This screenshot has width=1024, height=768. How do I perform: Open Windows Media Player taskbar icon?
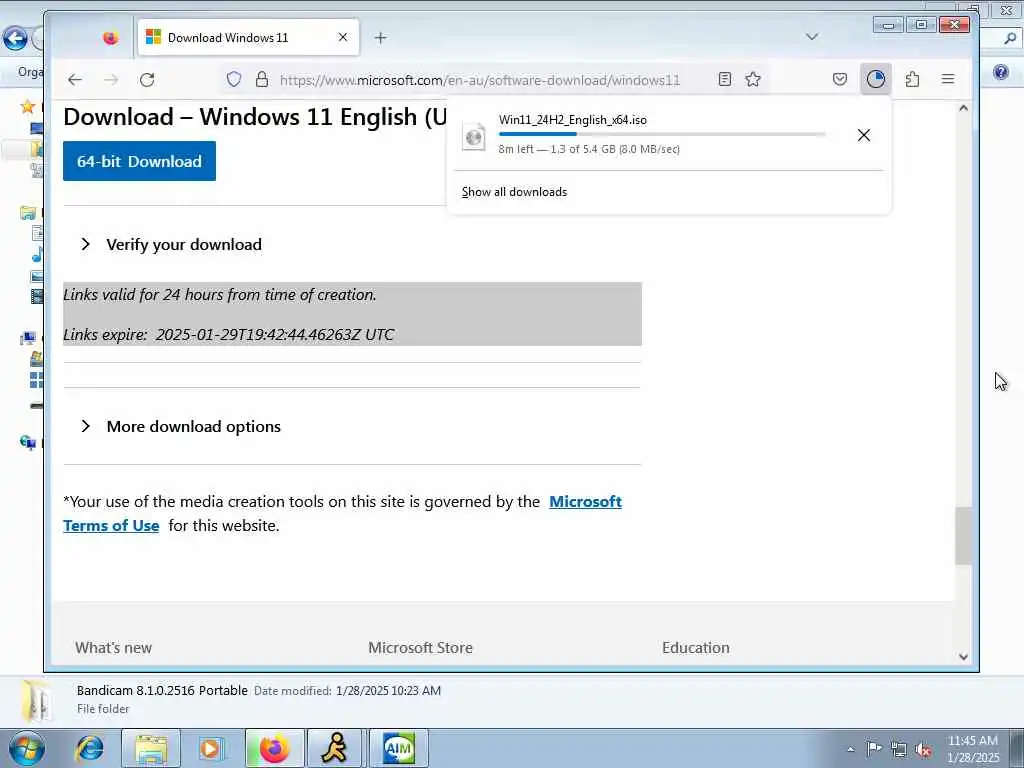[x=211, y=748]
